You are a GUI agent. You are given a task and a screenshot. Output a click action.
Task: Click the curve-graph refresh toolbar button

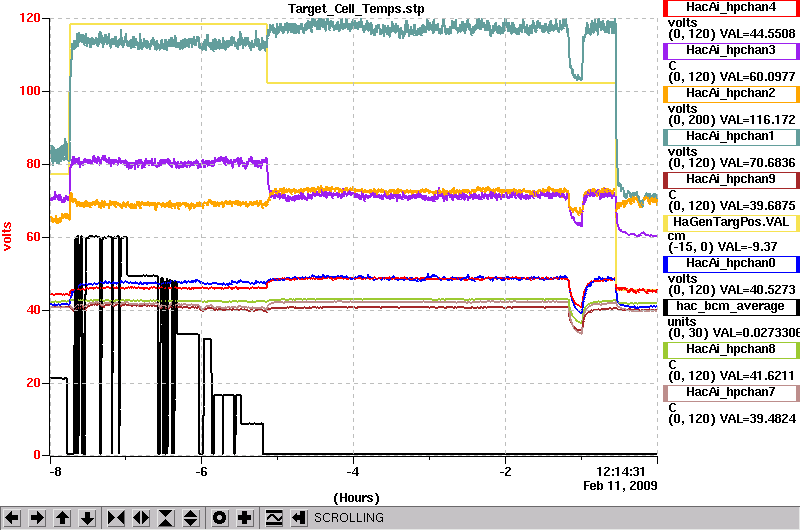(274, 518)
